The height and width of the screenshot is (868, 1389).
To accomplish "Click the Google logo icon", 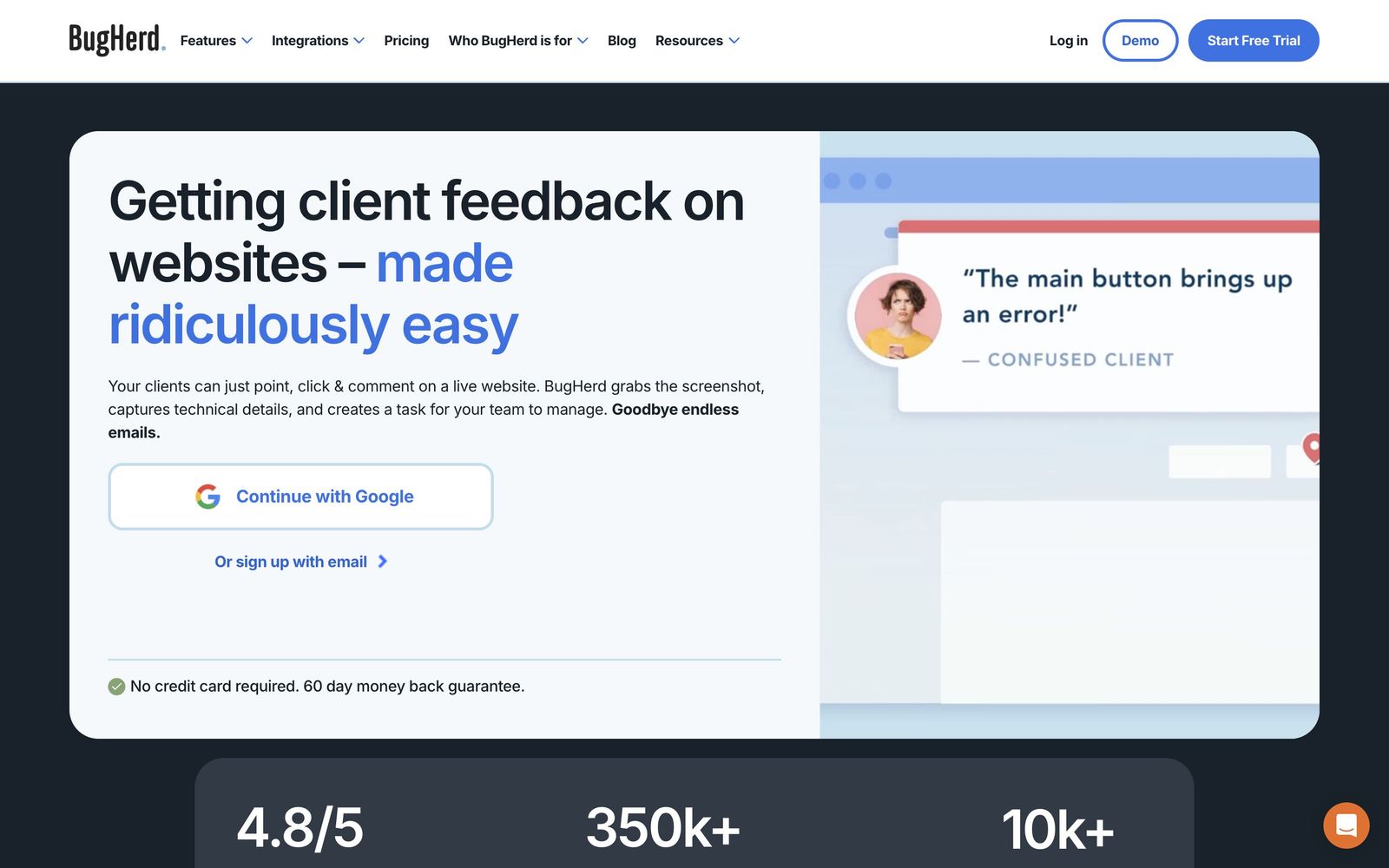I will pyautogui.click(x=207, y=496).
